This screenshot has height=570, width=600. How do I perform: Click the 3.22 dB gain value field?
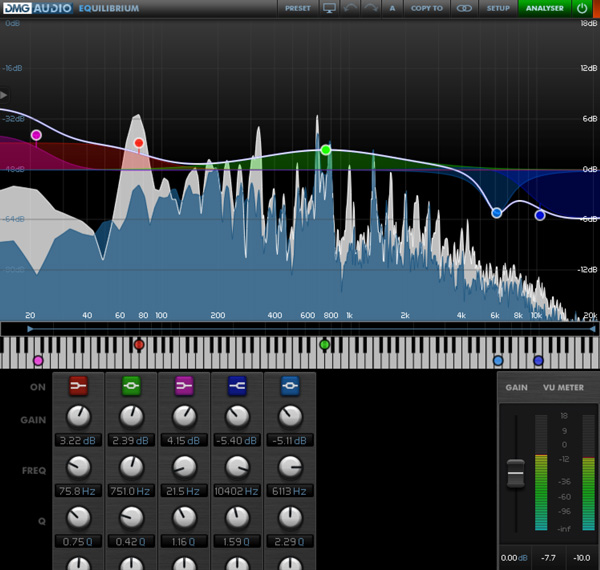(x=78, y=440)
